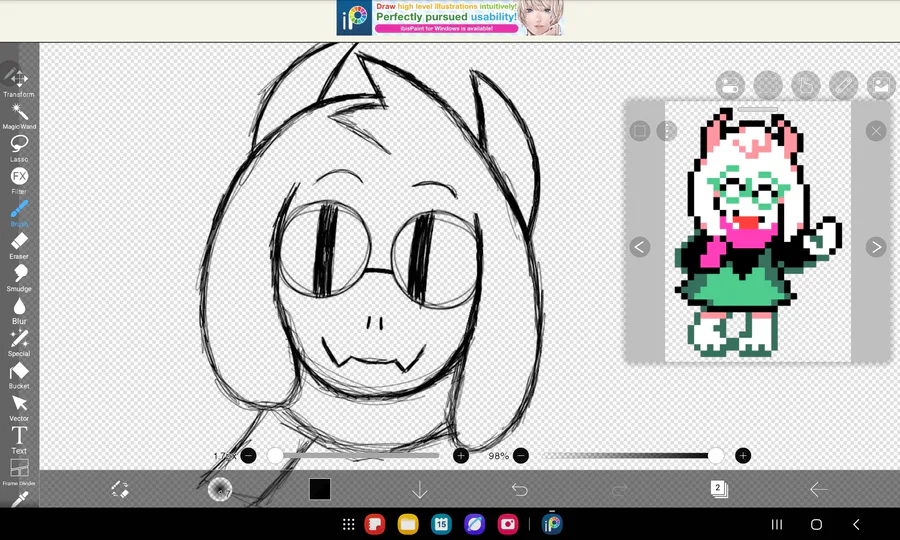
Task: Decrease opacity with minus button
Action: coord(521,456)
